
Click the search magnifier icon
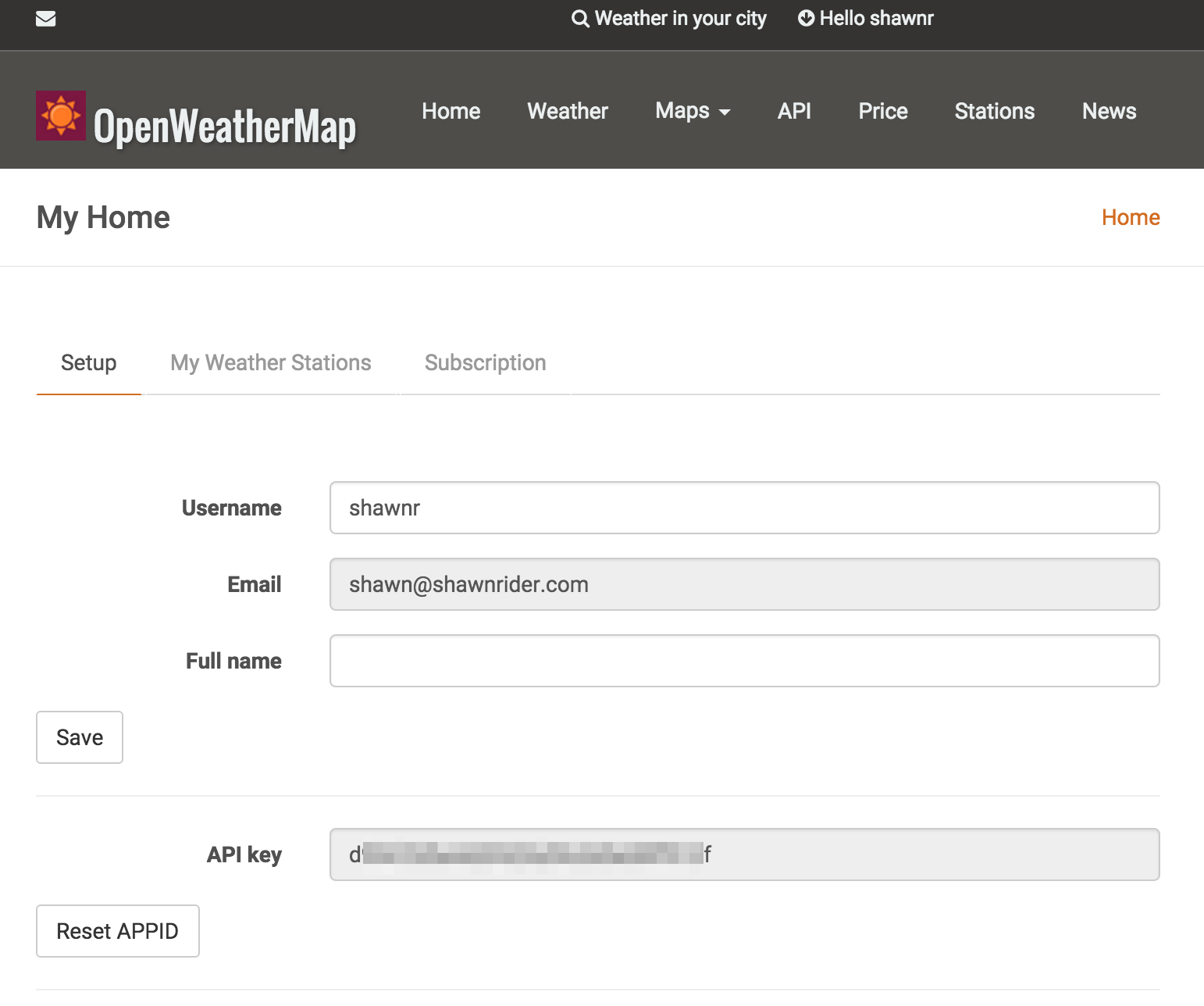coord(580,19)
